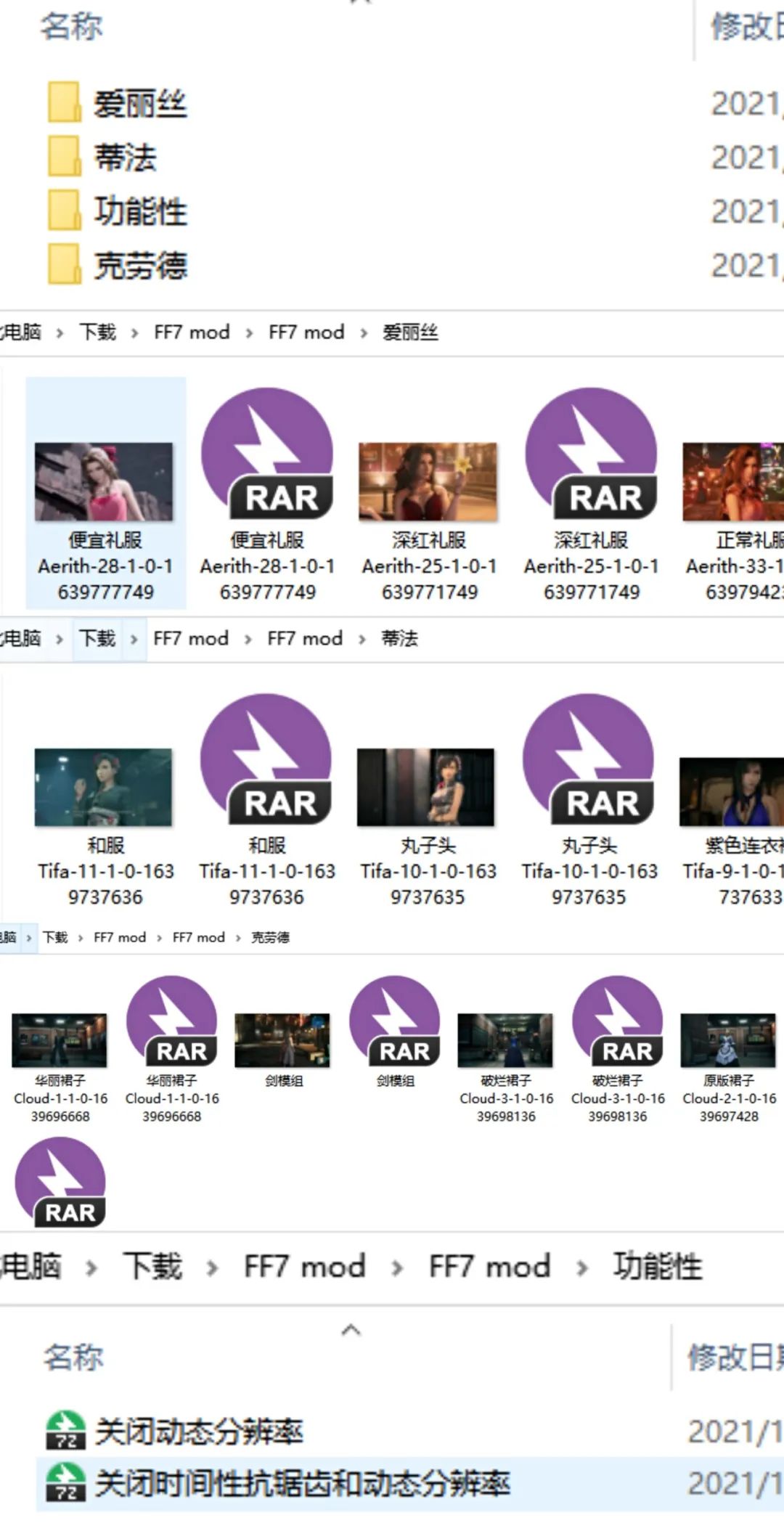Open the 爱丽丝 folder in the file list

point(139,103)
